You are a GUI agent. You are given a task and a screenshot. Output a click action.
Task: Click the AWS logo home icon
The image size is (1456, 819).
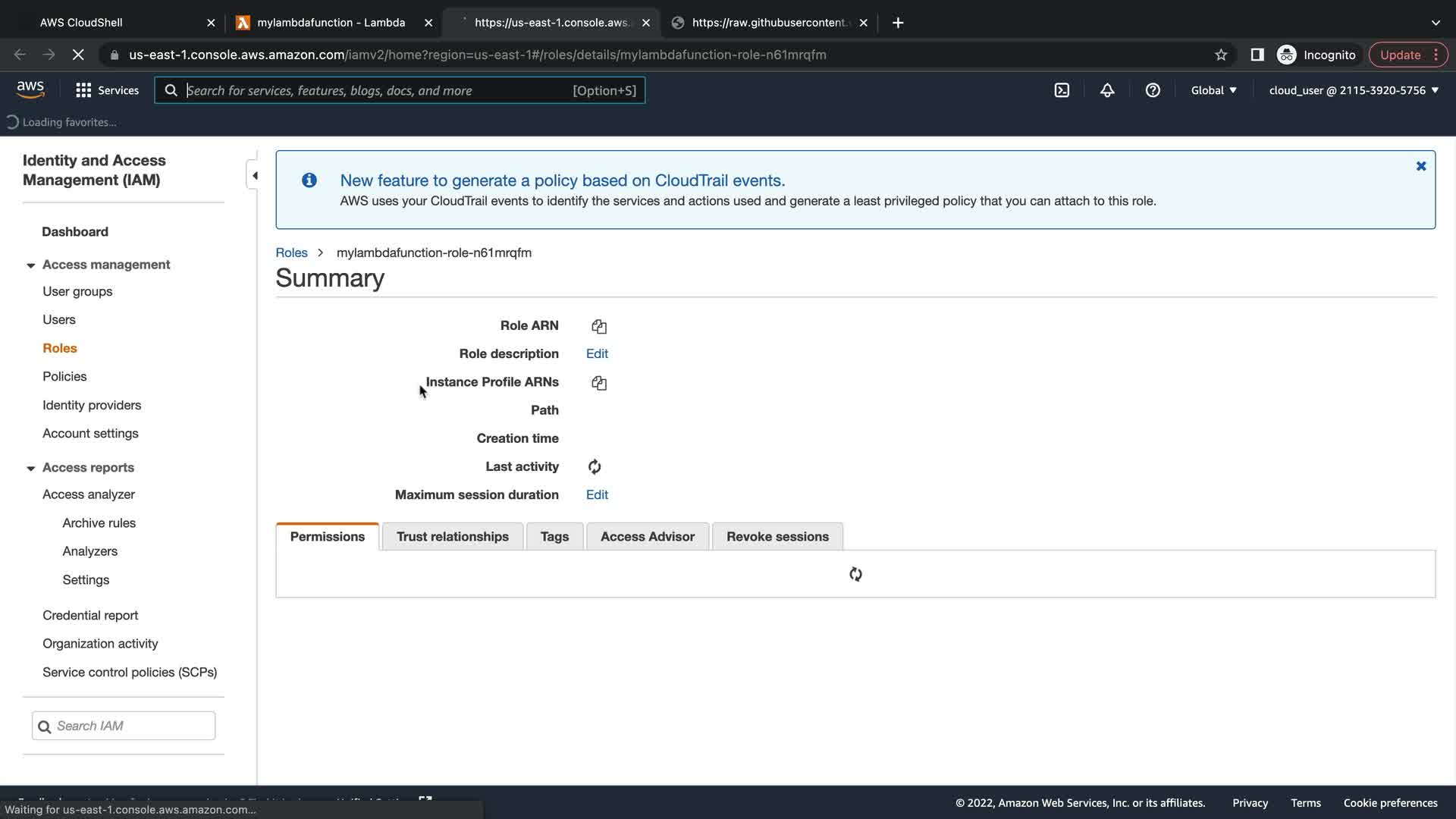click(x=30, y=89)
